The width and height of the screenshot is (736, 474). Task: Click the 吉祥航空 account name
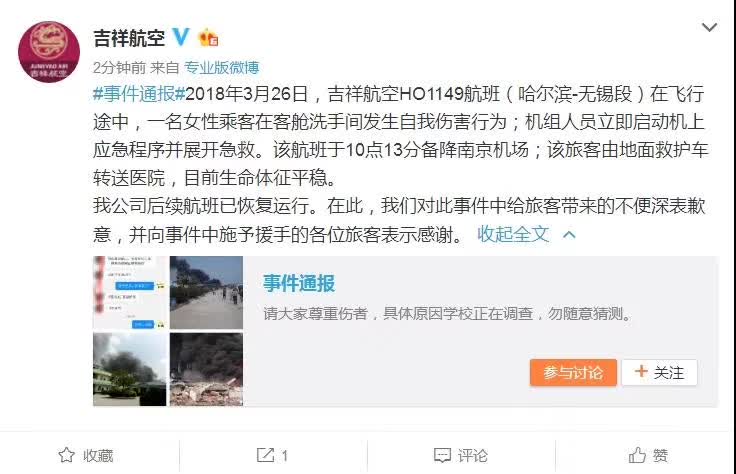tap(129, 38)
